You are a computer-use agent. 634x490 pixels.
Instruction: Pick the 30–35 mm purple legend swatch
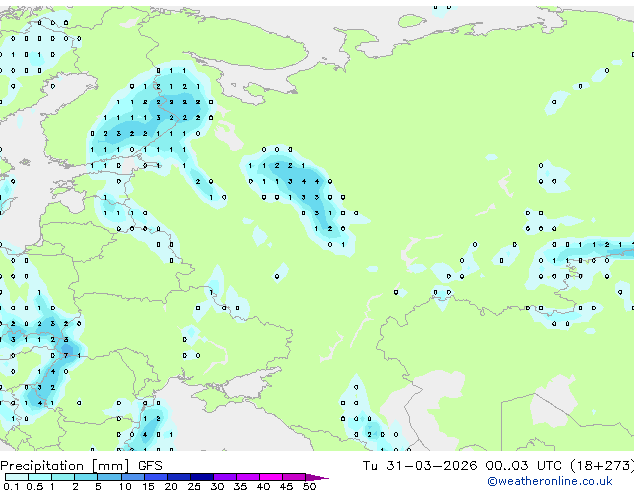[x=225, y=477]
